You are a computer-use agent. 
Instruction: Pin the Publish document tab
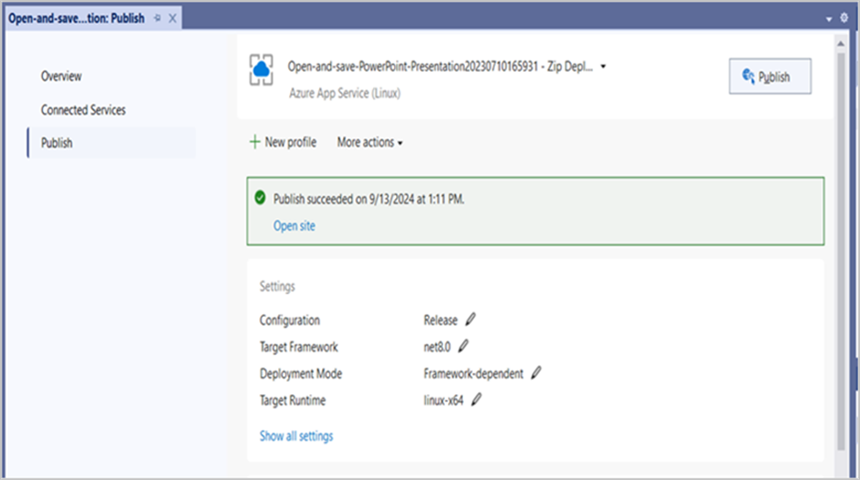(x=157, y=18)
